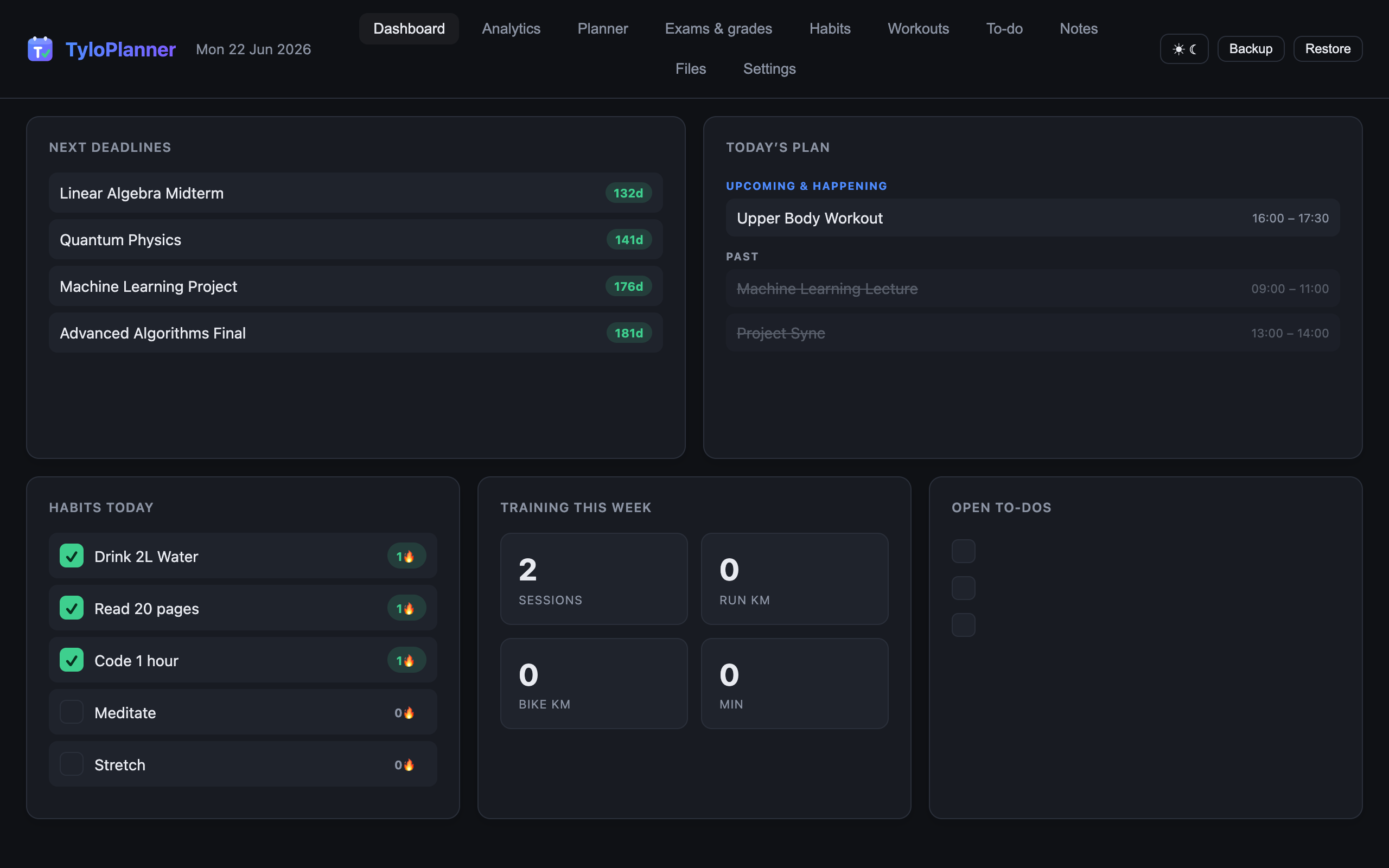
Task: Click the Restore button
Action: pos(1328,49)
